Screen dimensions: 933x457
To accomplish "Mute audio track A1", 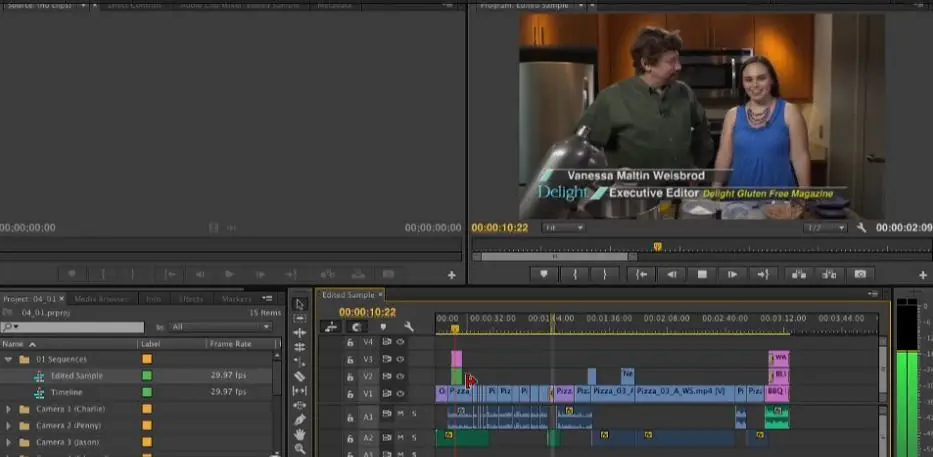I will tap(400, 414).
